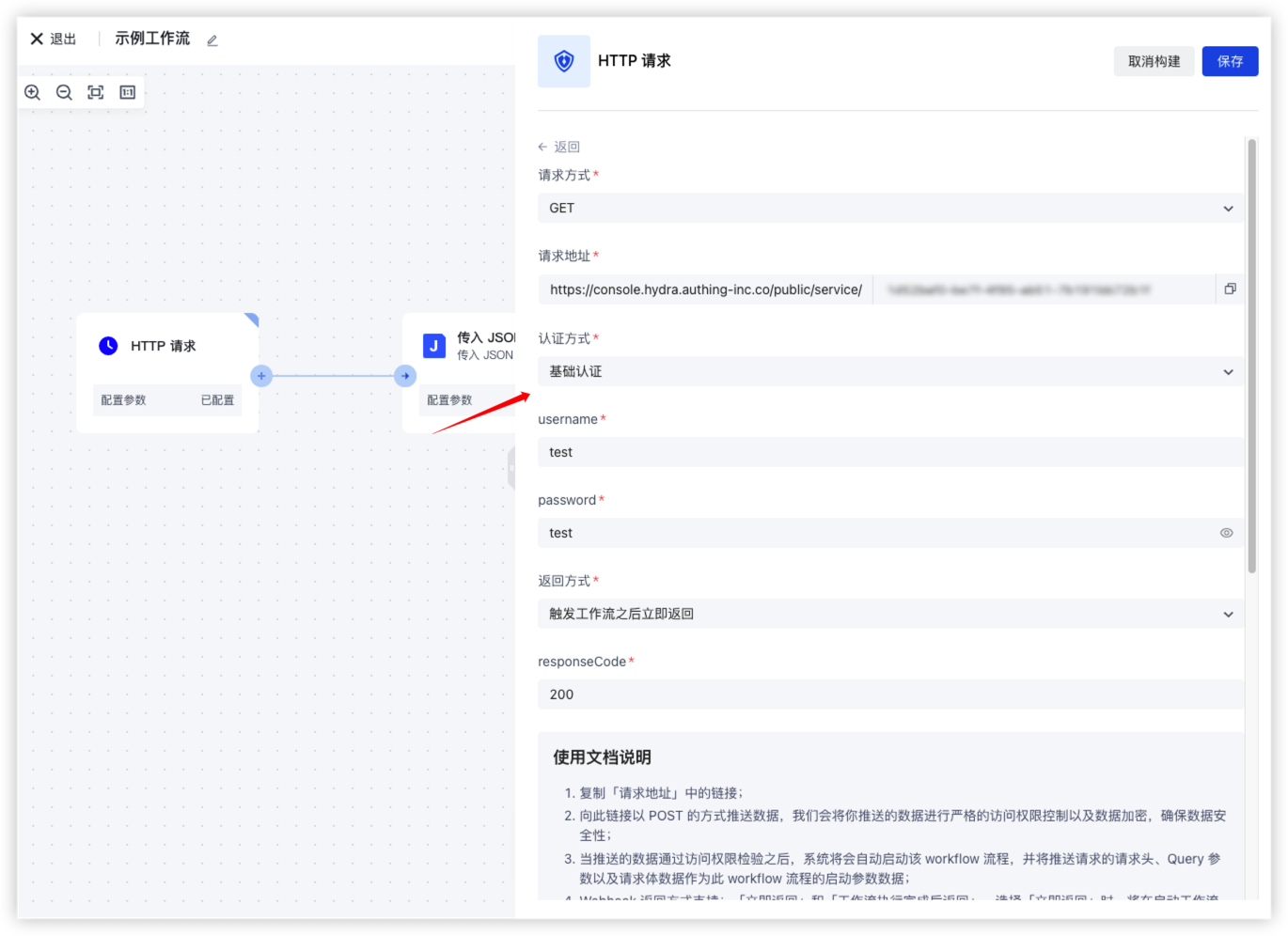Exit the workflow editor via 退出
1288x936 pixels.
(54, 39)
